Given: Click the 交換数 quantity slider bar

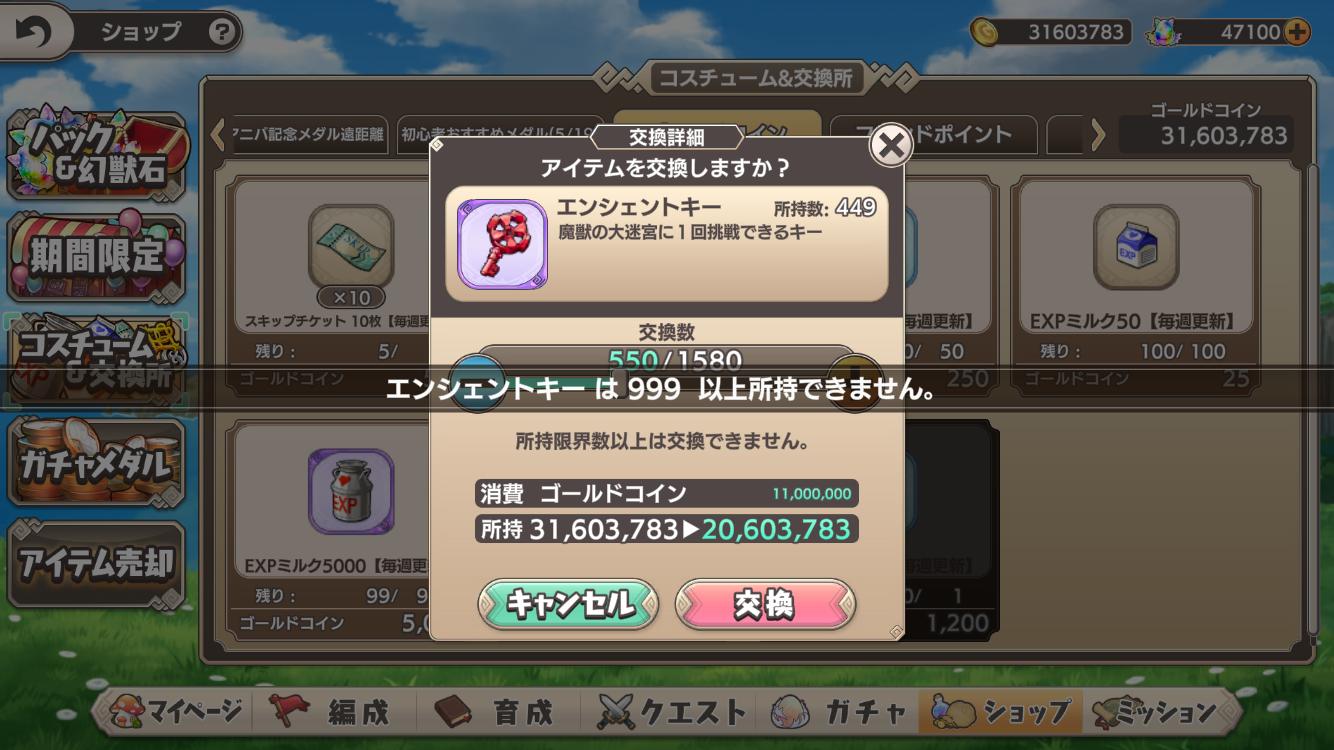Looking at the screenshot, I should pyautogui.click(x=665, y=361).
